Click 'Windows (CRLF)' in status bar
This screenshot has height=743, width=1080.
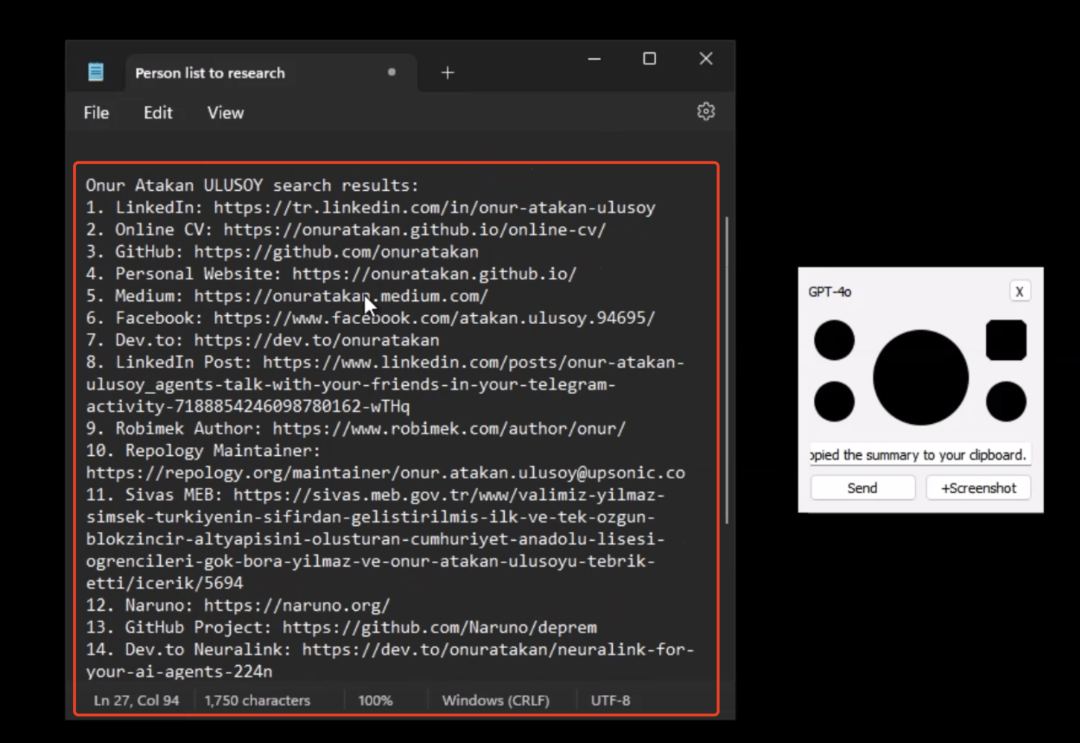click(496, 700)
